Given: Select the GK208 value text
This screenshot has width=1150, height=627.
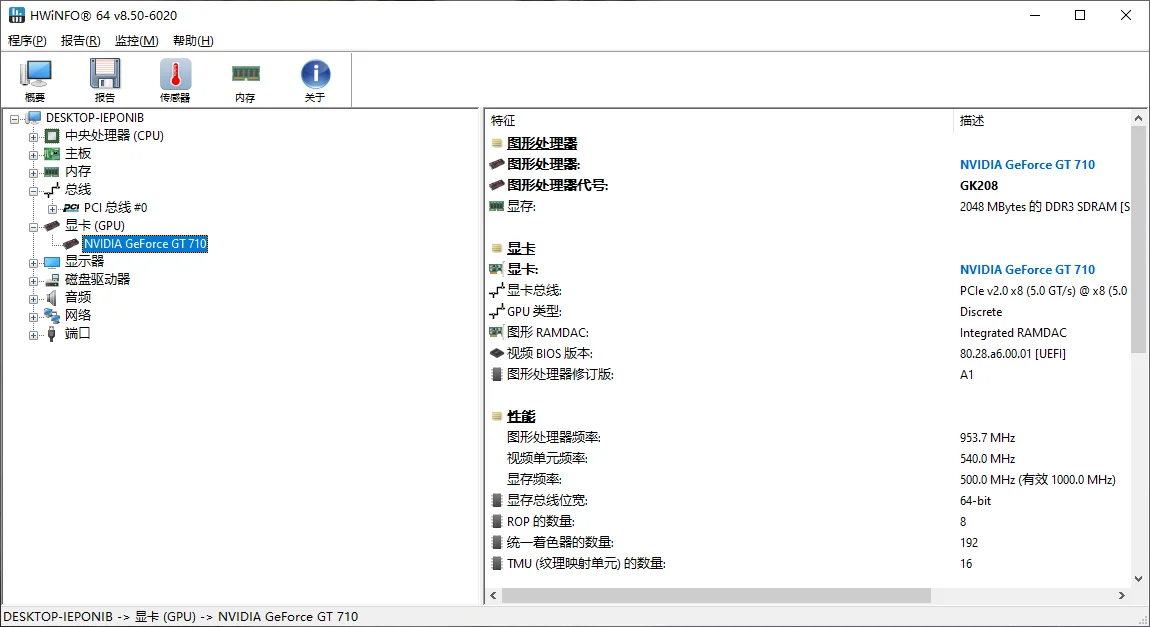Looking at the screenshot, I should 978,186.
